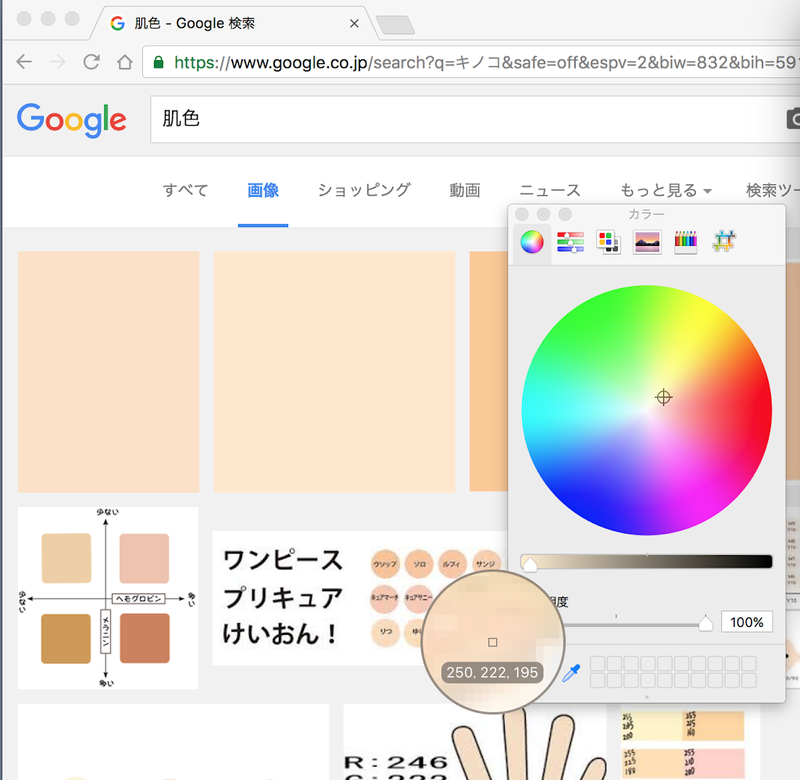Viewport: 800px width, 780px height.
Task: Open the color palettes tab
Action: (608, 242)
